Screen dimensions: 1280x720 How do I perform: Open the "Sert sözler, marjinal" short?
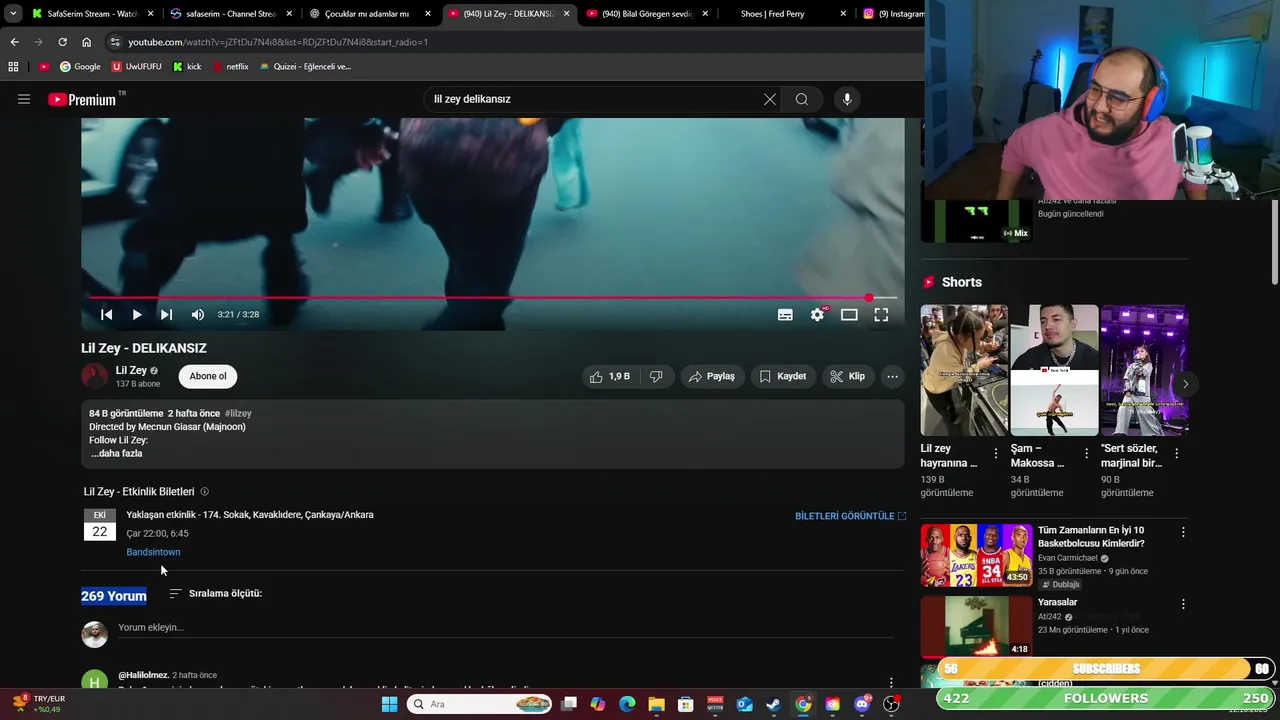(x=1144, y=370)
